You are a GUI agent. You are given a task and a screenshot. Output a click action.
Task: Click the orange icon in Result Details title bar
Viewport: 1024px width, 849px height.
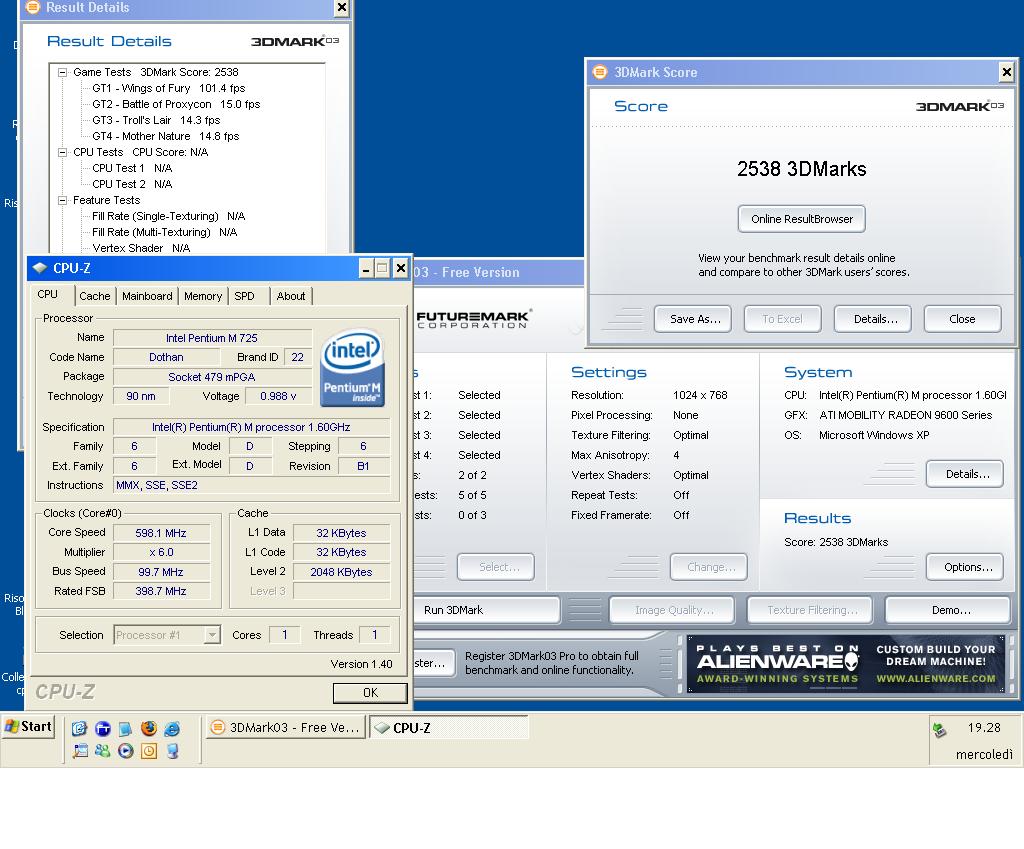[32, 7]
